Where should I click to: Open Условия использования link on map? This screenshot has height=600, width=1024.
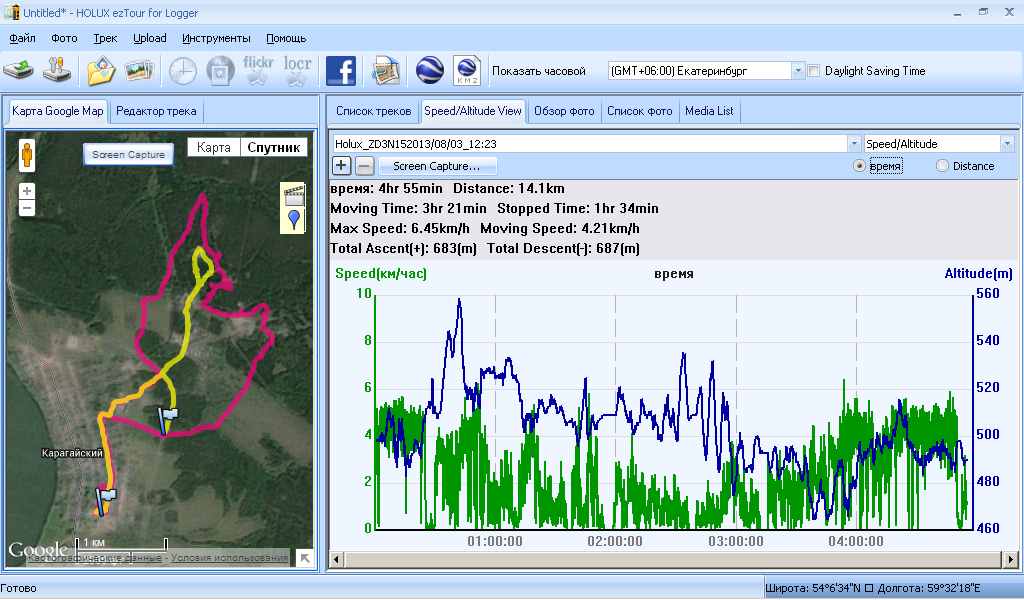pos(229,558)
